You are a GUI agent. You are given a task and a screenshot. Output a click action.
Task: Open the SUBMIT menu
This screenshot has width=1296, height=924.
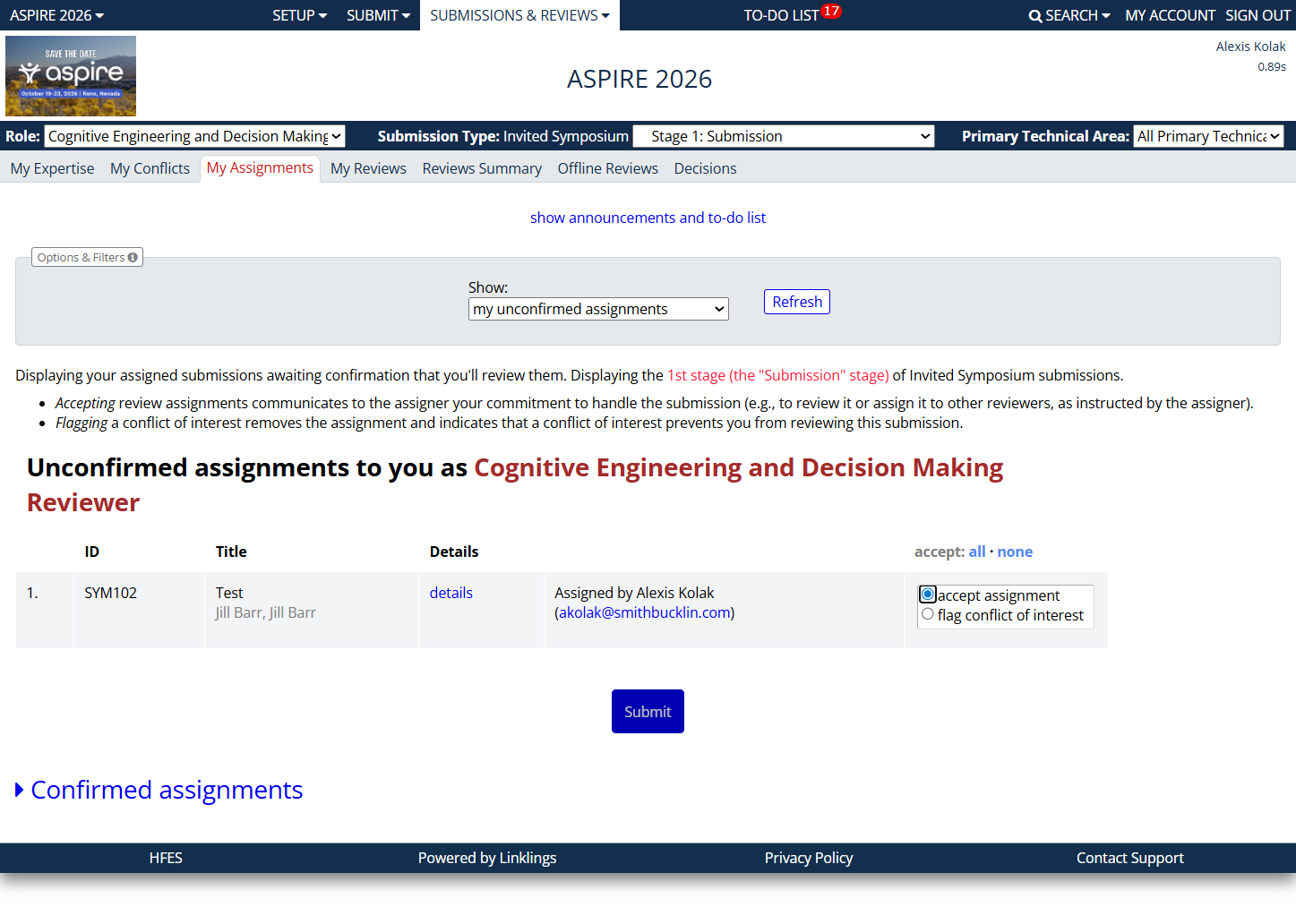click(x=379, y=15)
